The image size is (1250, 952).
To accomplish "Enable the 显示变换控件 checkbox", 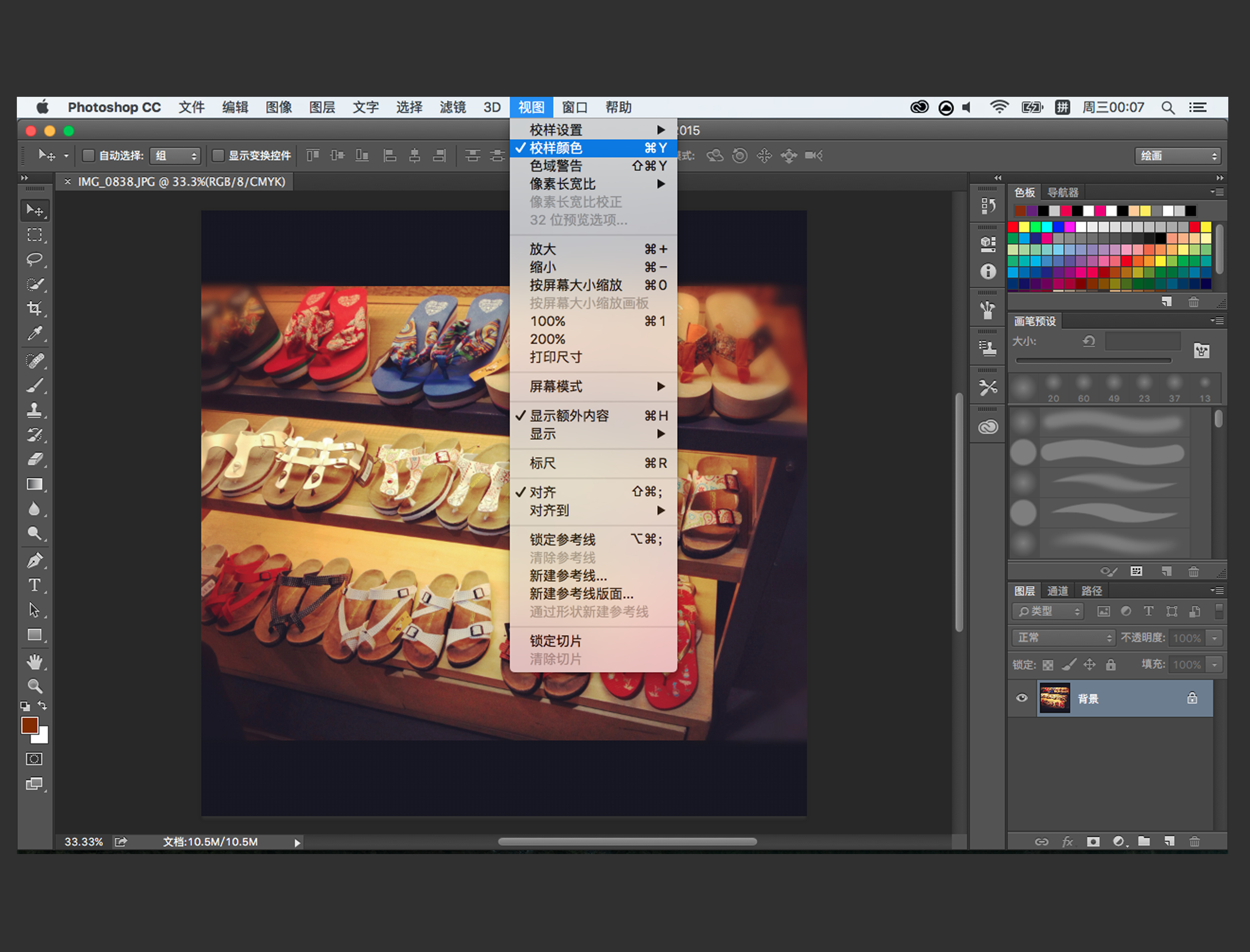I will [218, 155].
